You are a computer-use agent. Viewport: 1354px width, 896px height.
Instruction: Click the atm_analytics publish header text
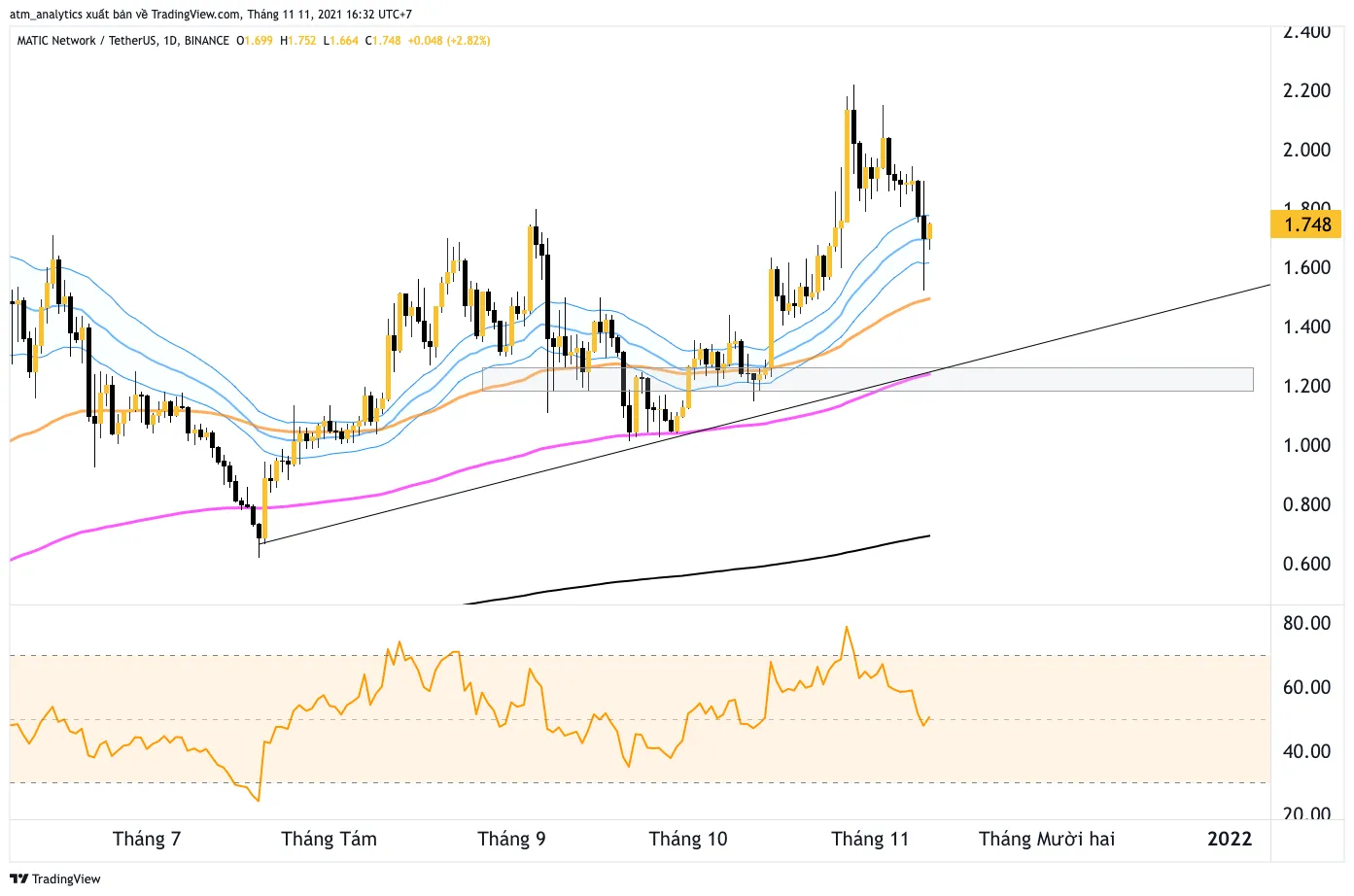click(x=211, y=15)
